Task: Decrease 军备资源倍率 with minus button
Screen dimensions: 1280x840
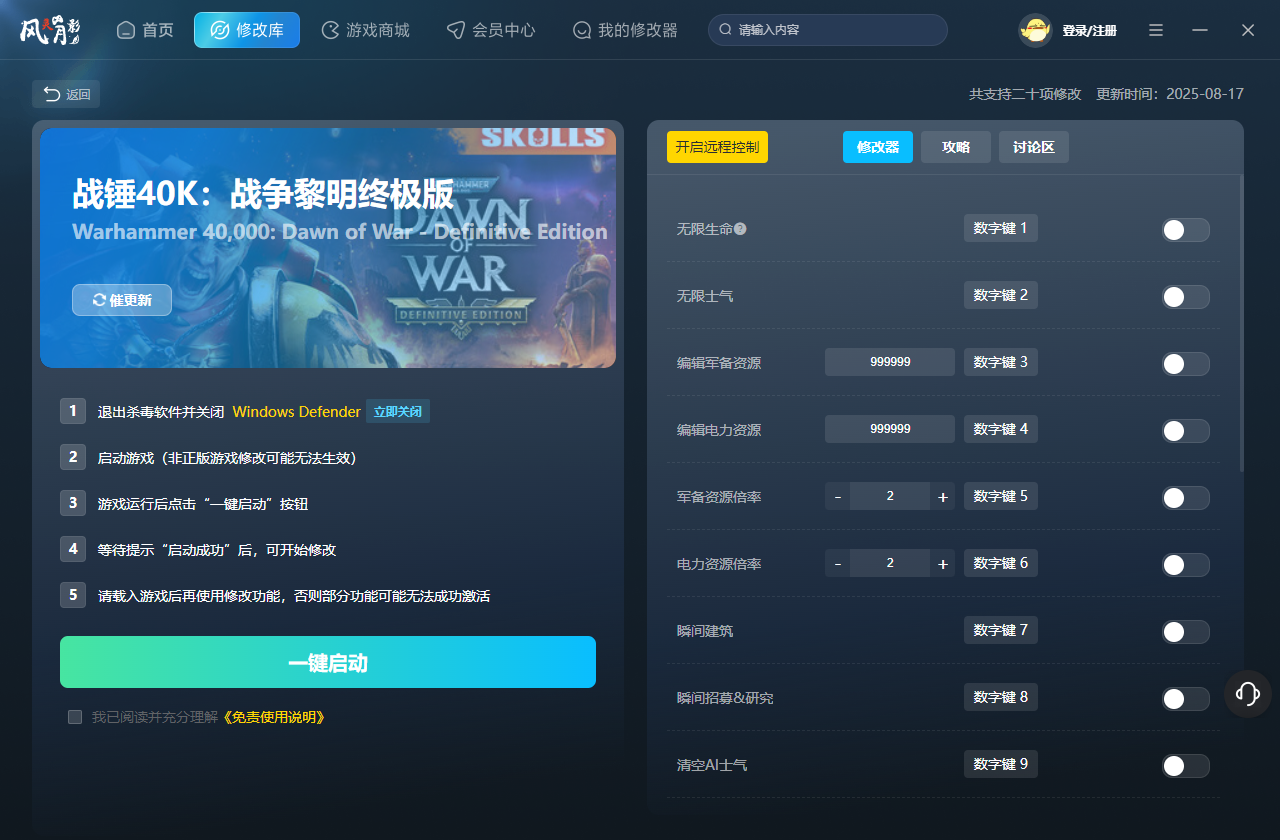Action: 838,496
